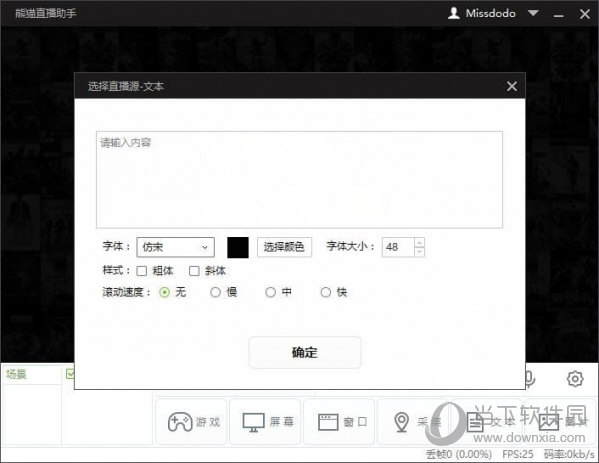This screenshot has width=599, height=463.
Task: Add 采集 capture source
Action: pos(413,422)
